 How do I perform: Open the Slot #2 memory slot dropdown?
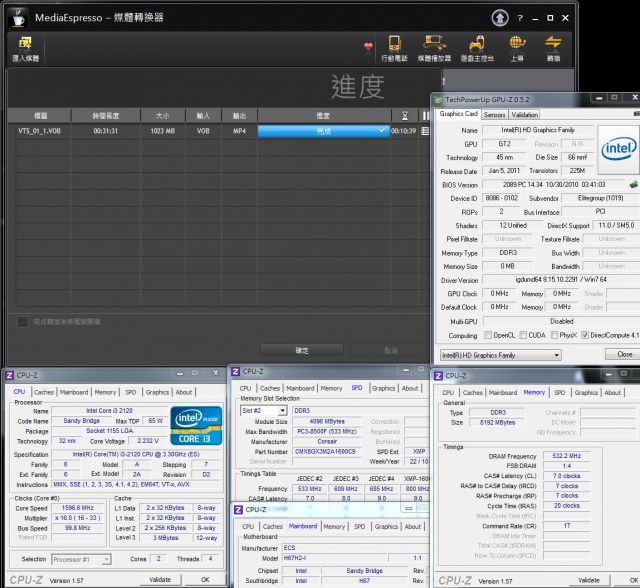(x=264, y=410)
